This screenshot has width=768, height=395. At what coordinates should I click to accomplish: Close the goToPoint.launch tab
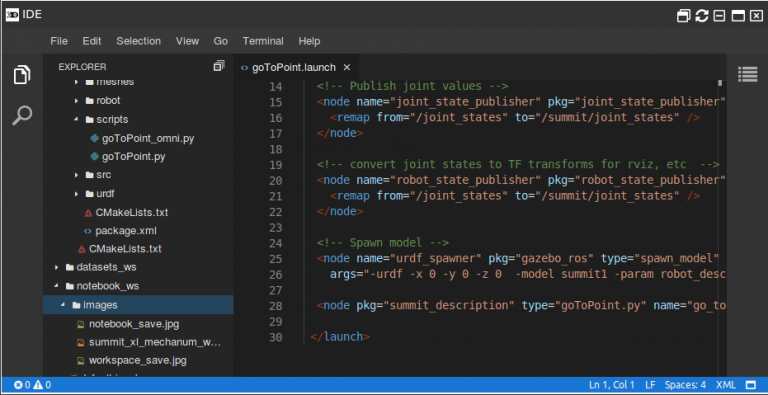[347, 67]
